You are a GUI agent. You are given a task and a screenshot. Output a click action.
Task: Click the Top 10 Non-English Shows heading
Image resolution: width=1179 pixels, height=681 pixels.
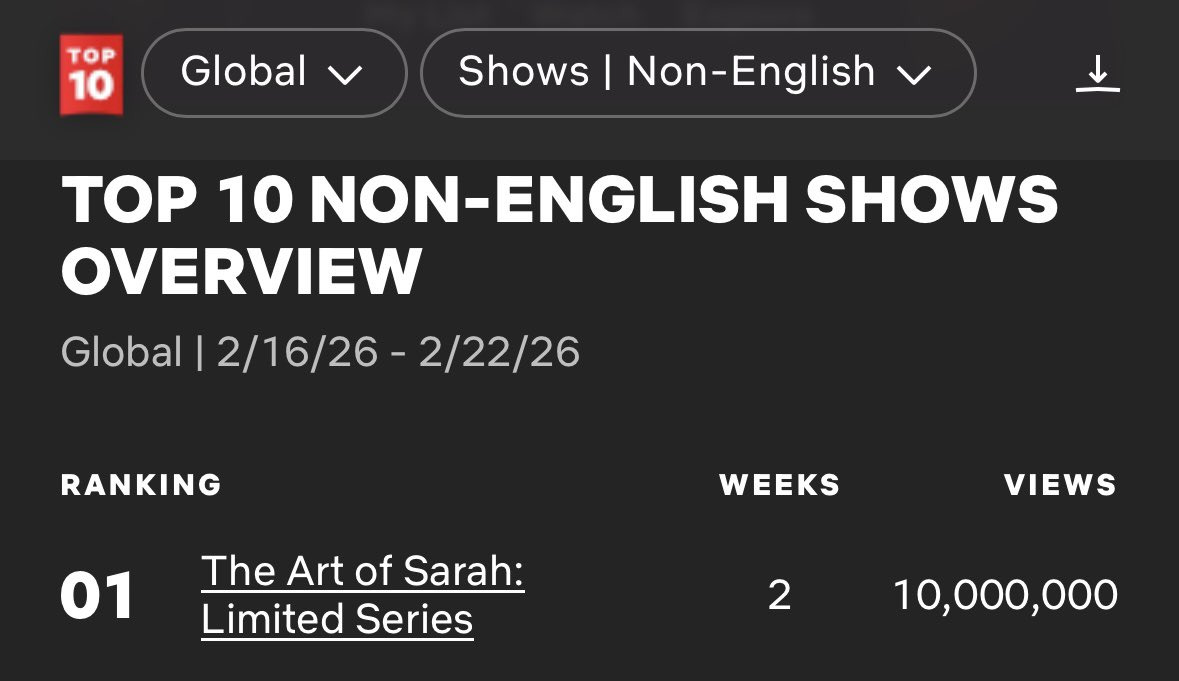point(559,200)
